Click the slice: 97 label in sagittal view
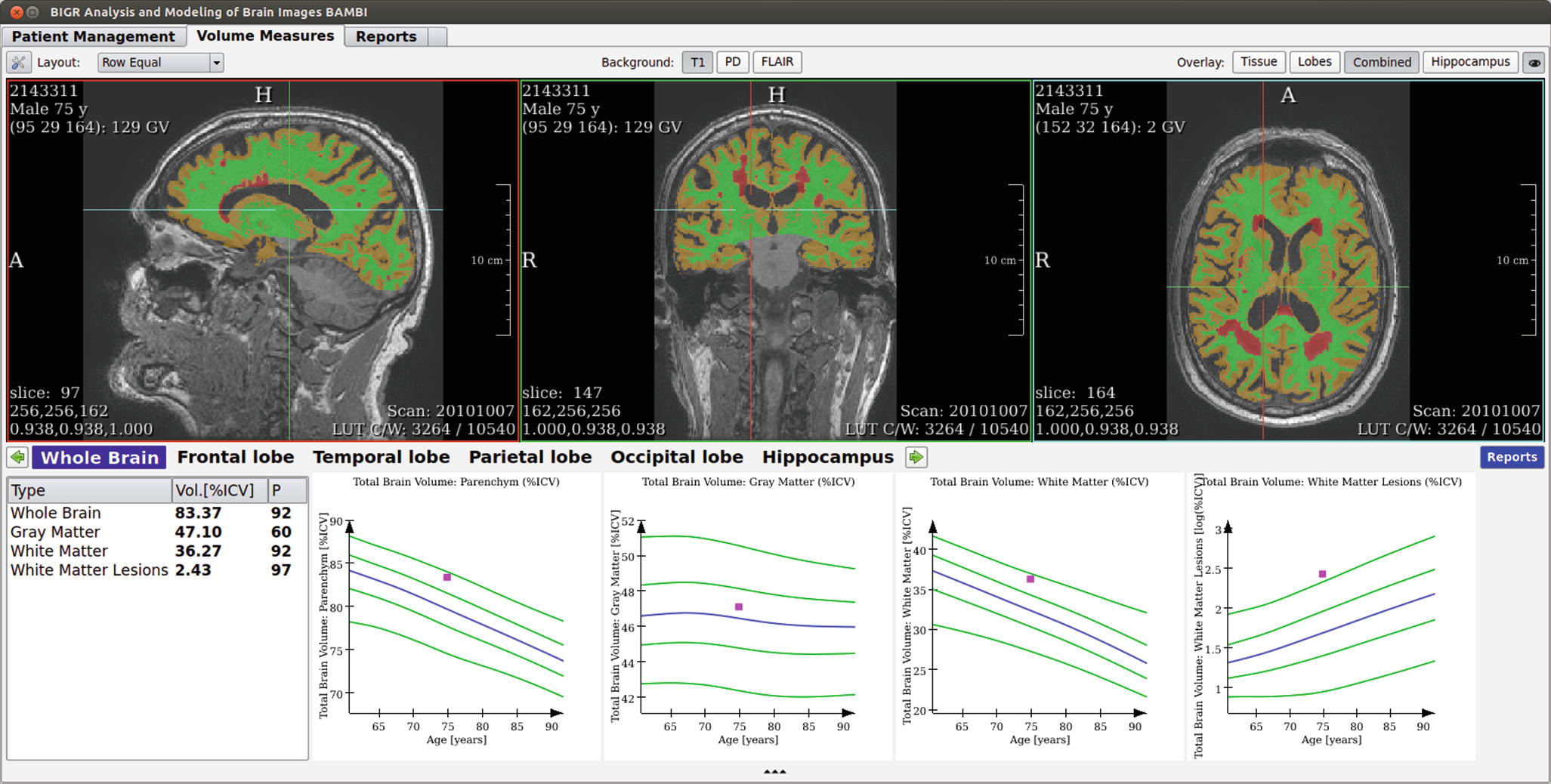The width and height of the screenshot is (1551, 784). [45, 393]
